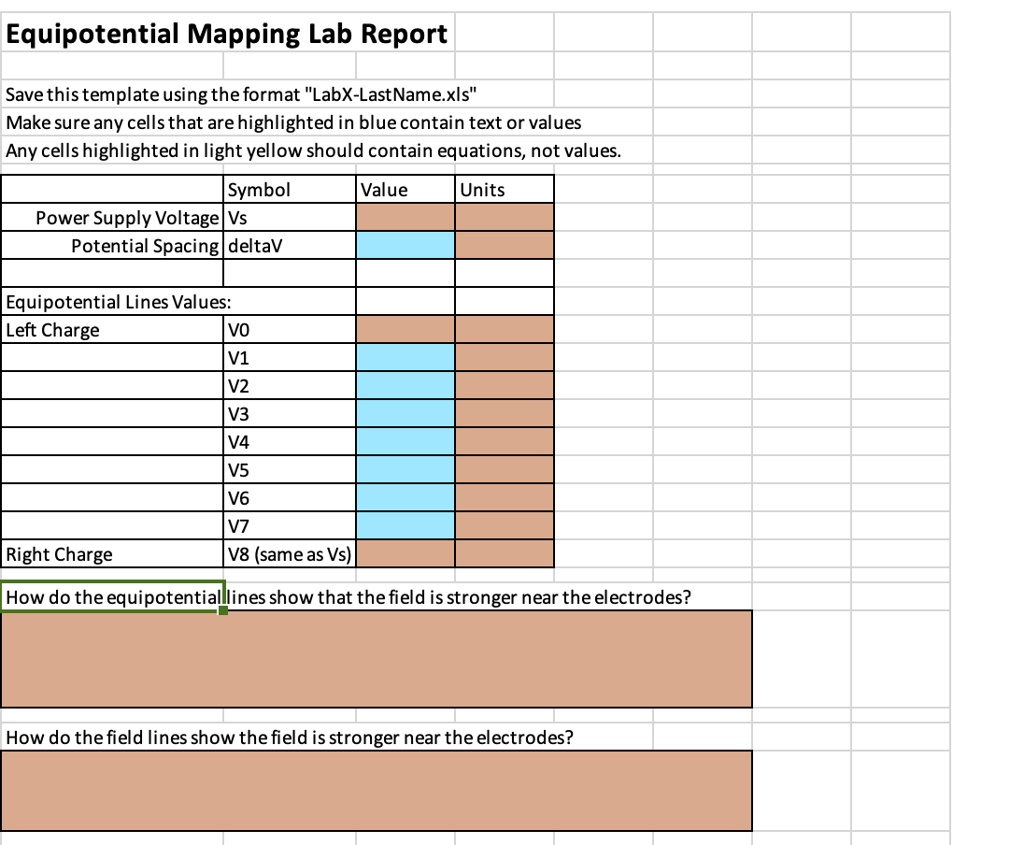Click the first large answer box about equipotential lines
Viewport: 1024px width, 845px height.
375,659
